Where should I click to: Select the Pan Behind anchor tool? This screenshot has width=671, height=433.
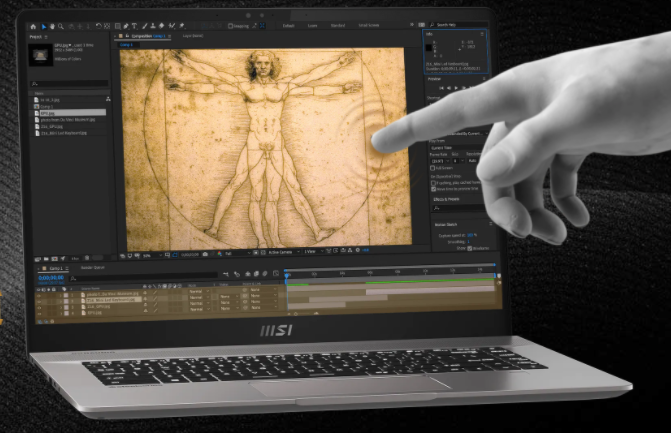(107, 26)
